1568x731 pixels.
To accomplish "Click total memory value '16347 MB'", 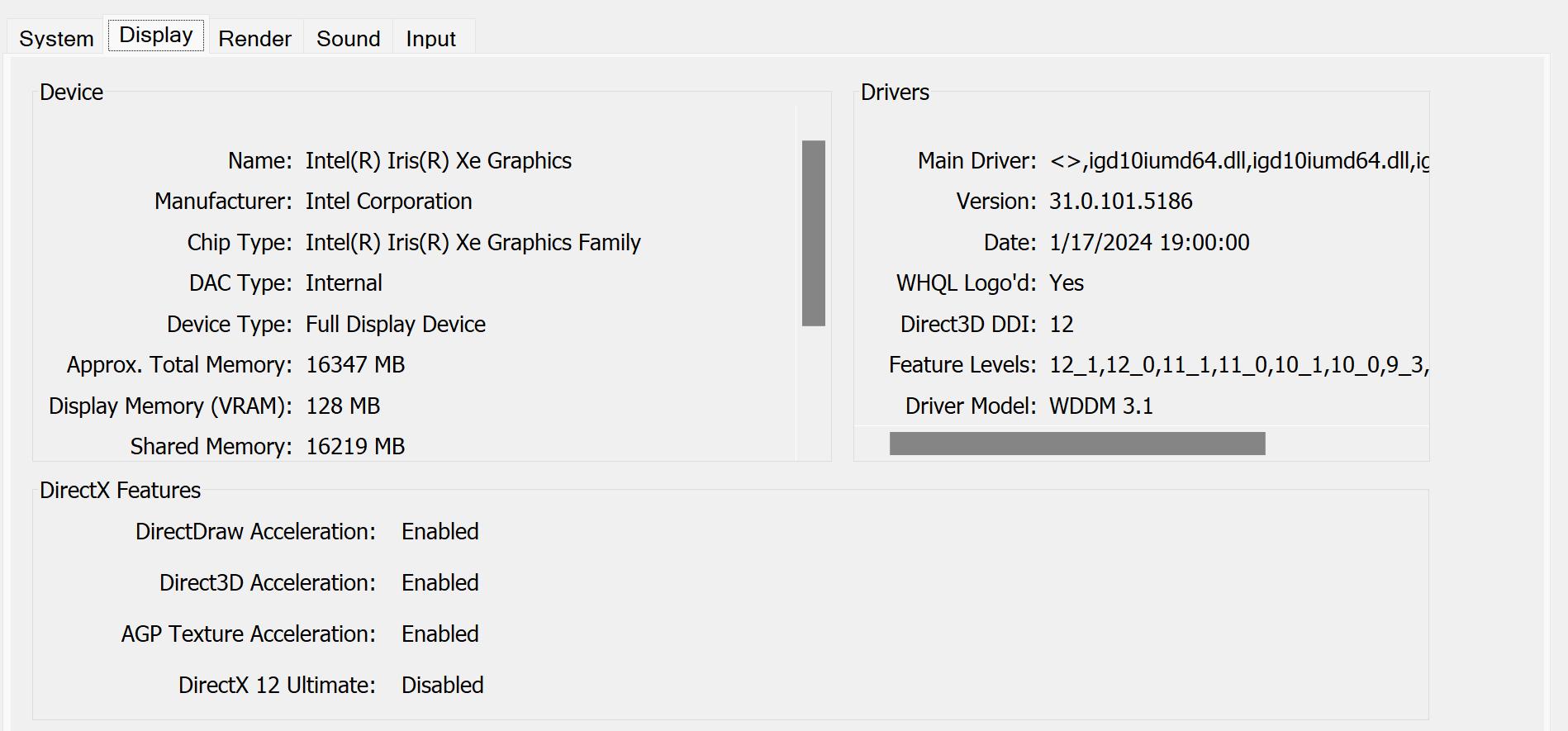I will (355, 364).
